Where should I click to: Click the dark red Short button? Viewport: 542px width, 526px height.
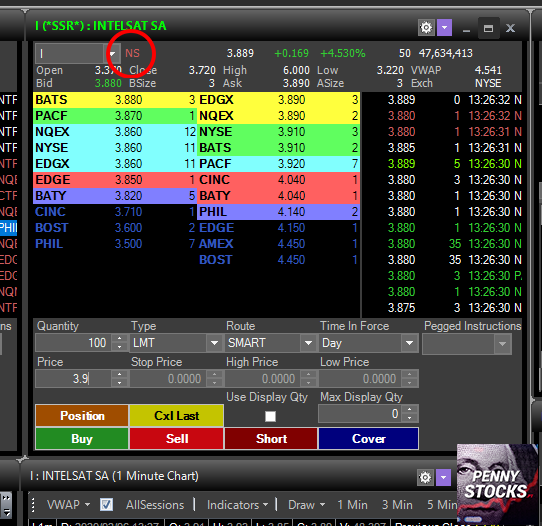(271, 439)
